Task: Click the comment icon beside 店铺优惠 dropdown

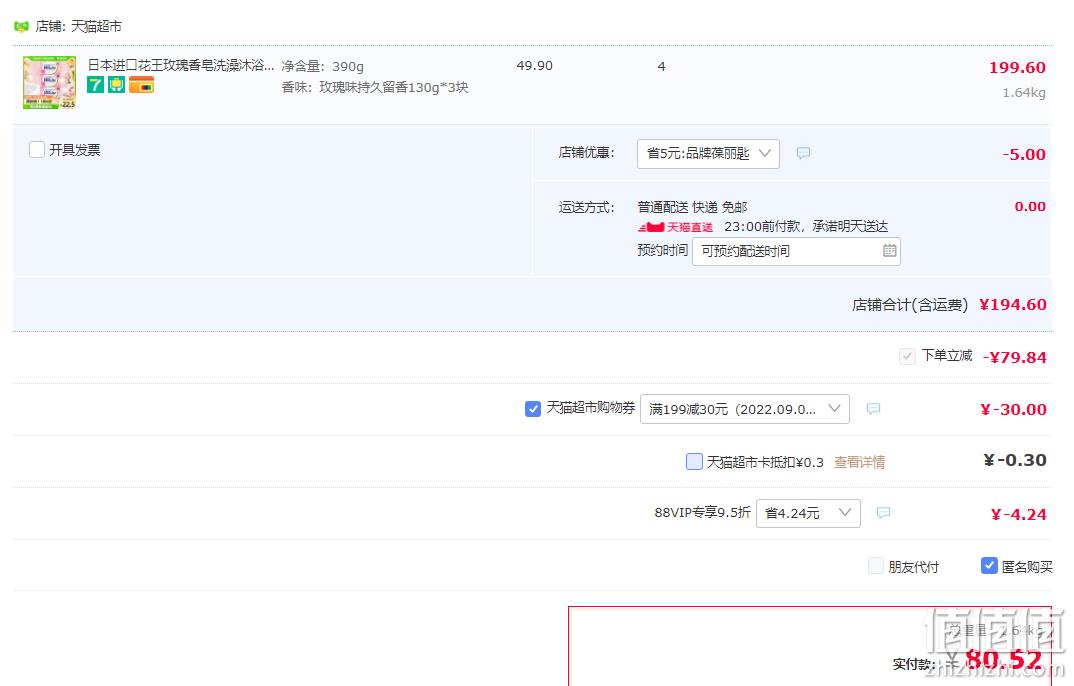Action: pos(803,153)
